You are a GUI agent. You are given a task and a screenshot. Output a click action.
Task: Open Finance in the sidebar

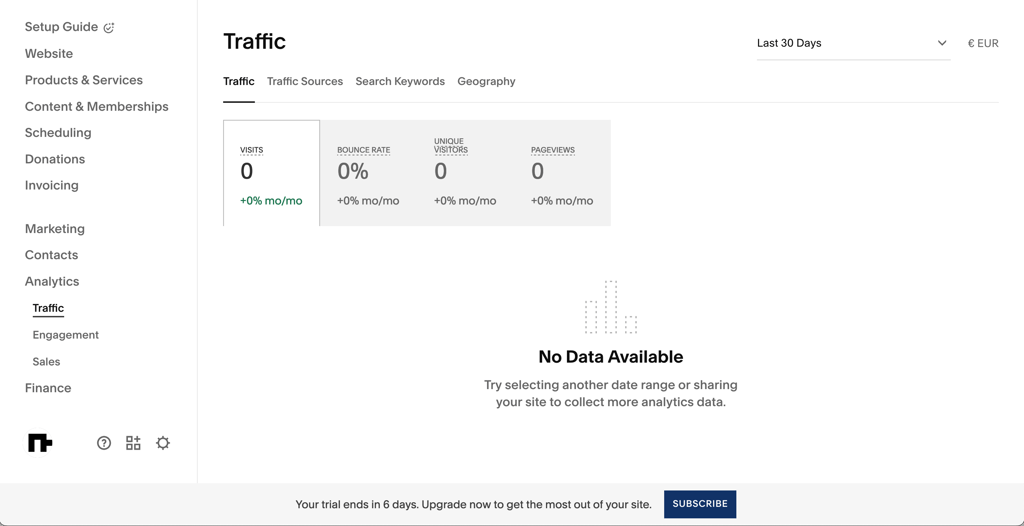[x=48, y=388]
